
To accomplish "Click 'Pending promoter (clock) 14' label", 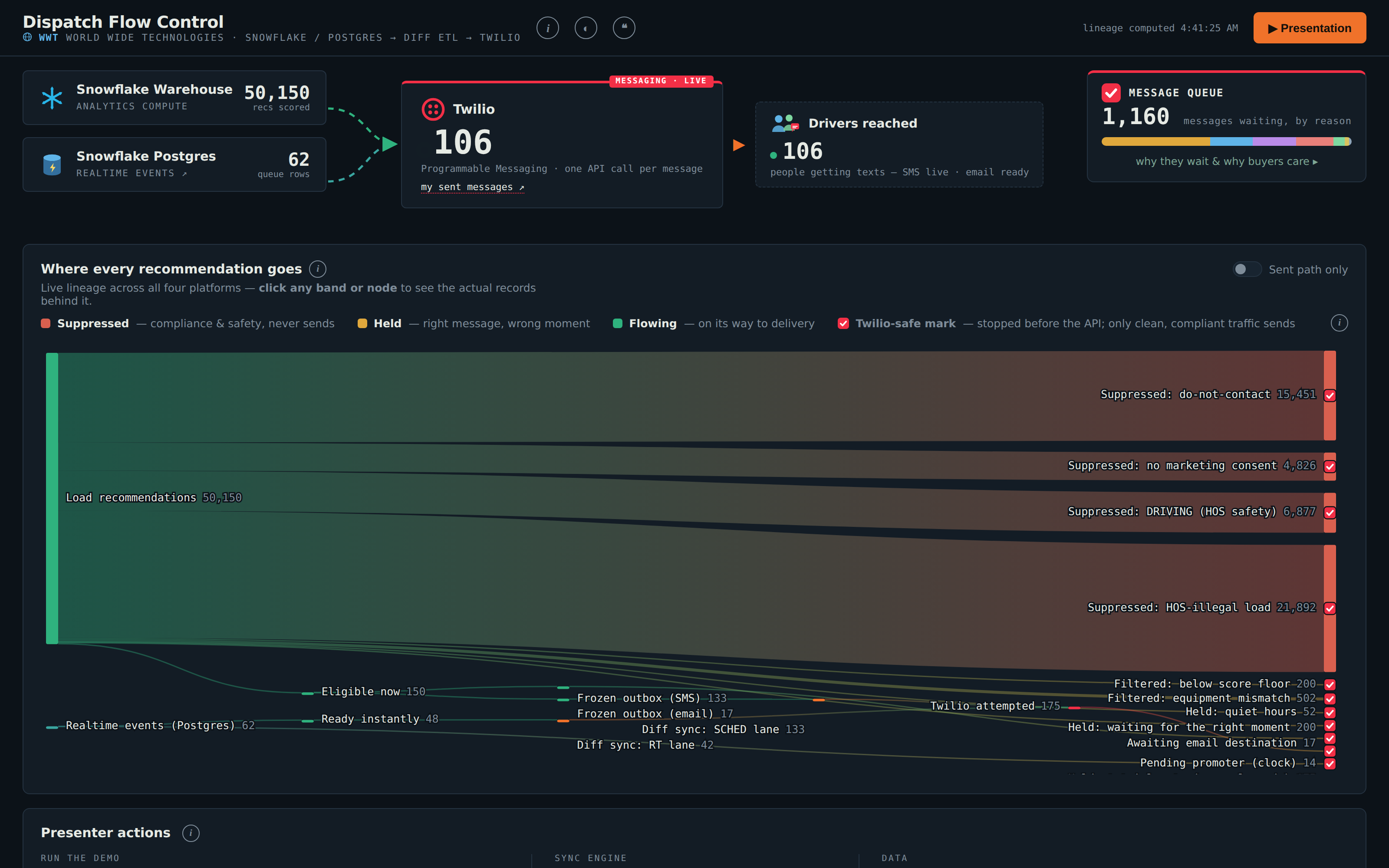I will pyautogui.click(x=1228, y=763).
